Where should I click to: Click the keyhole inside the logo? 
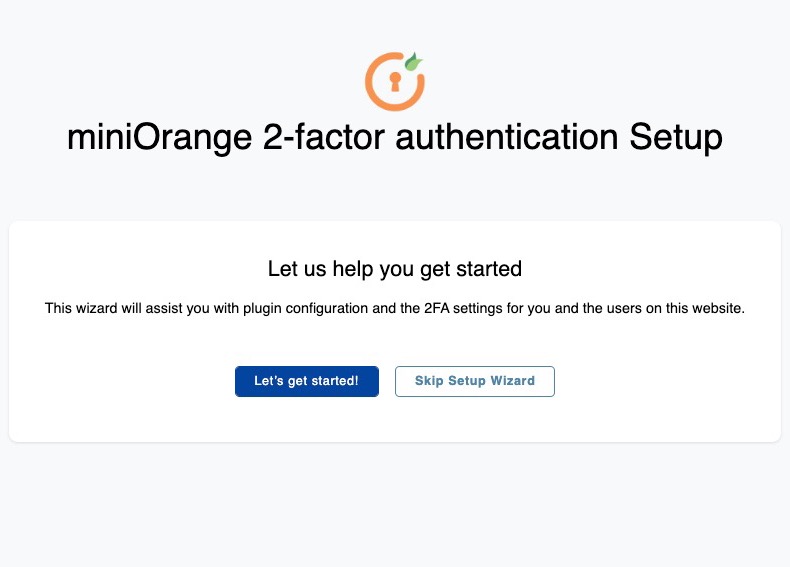click(393, 82)
